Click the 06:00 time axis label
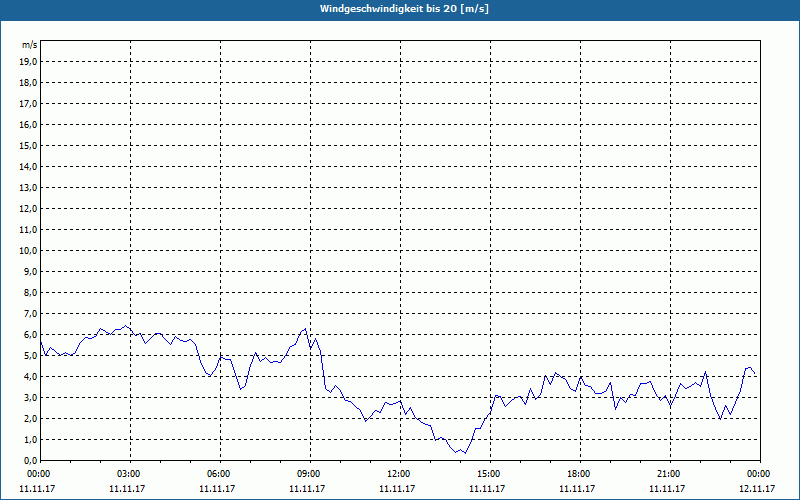 click(x=220, y=474)
